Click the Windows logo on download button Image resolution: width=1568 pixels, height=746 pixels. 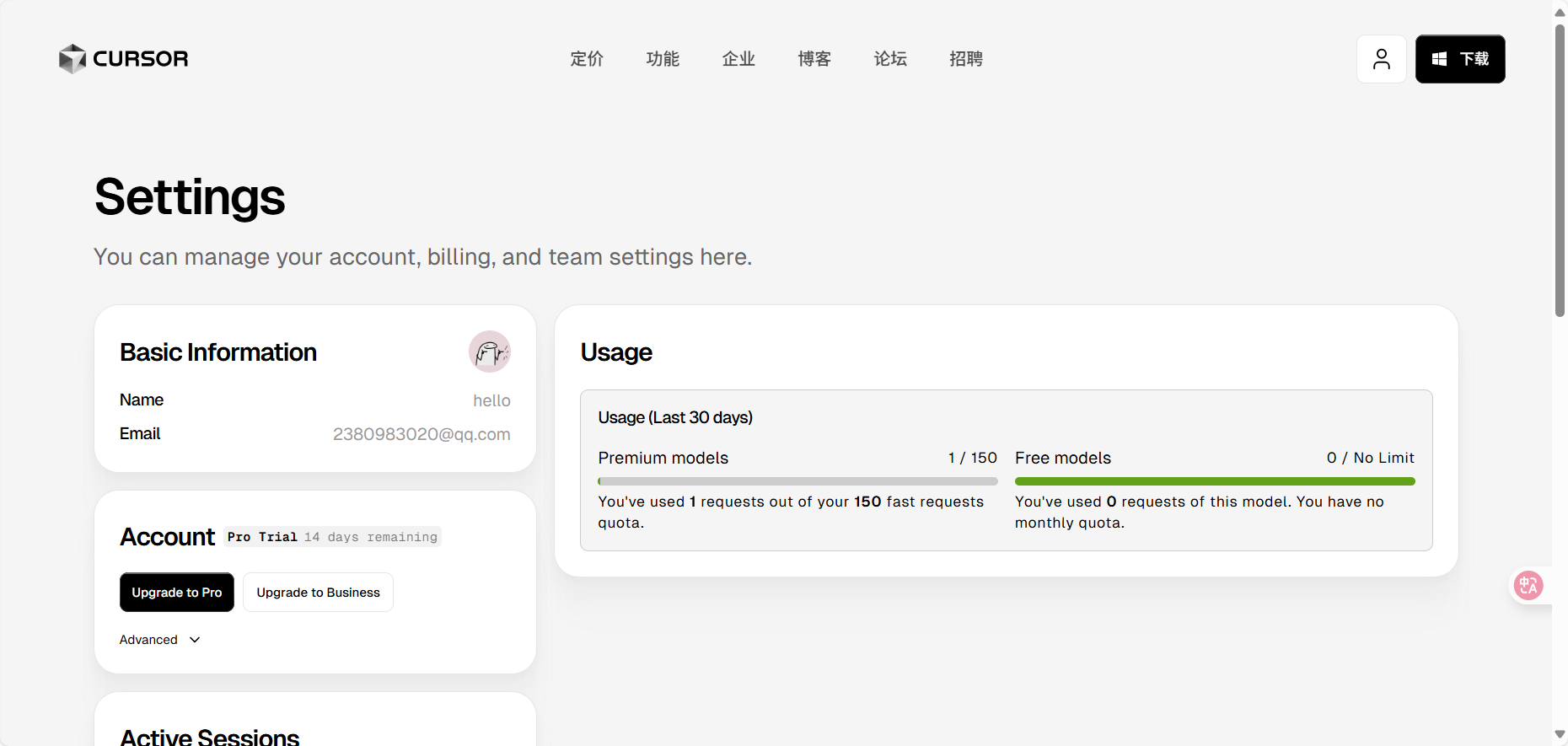pos(1439,59)
